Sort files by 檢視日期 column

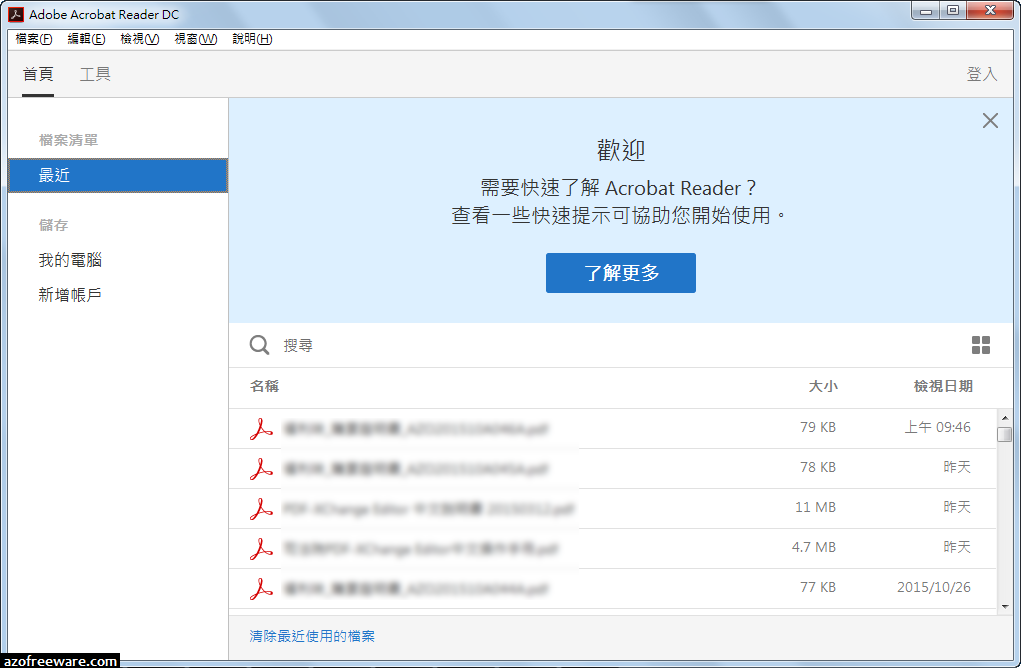pyautogui.click(x=943, y=386)
